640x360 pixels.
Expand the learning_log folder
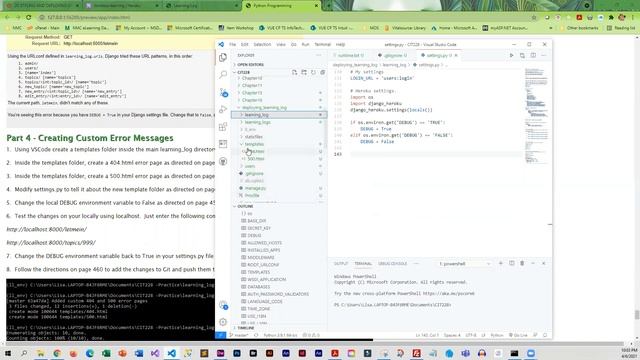(256, 115)
